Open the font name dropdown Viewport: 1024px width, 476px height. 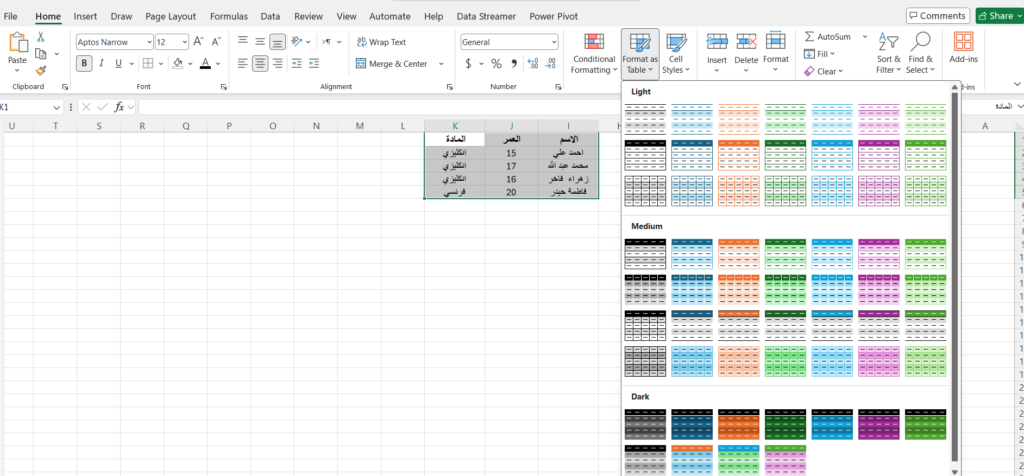(x=148, y=42)
